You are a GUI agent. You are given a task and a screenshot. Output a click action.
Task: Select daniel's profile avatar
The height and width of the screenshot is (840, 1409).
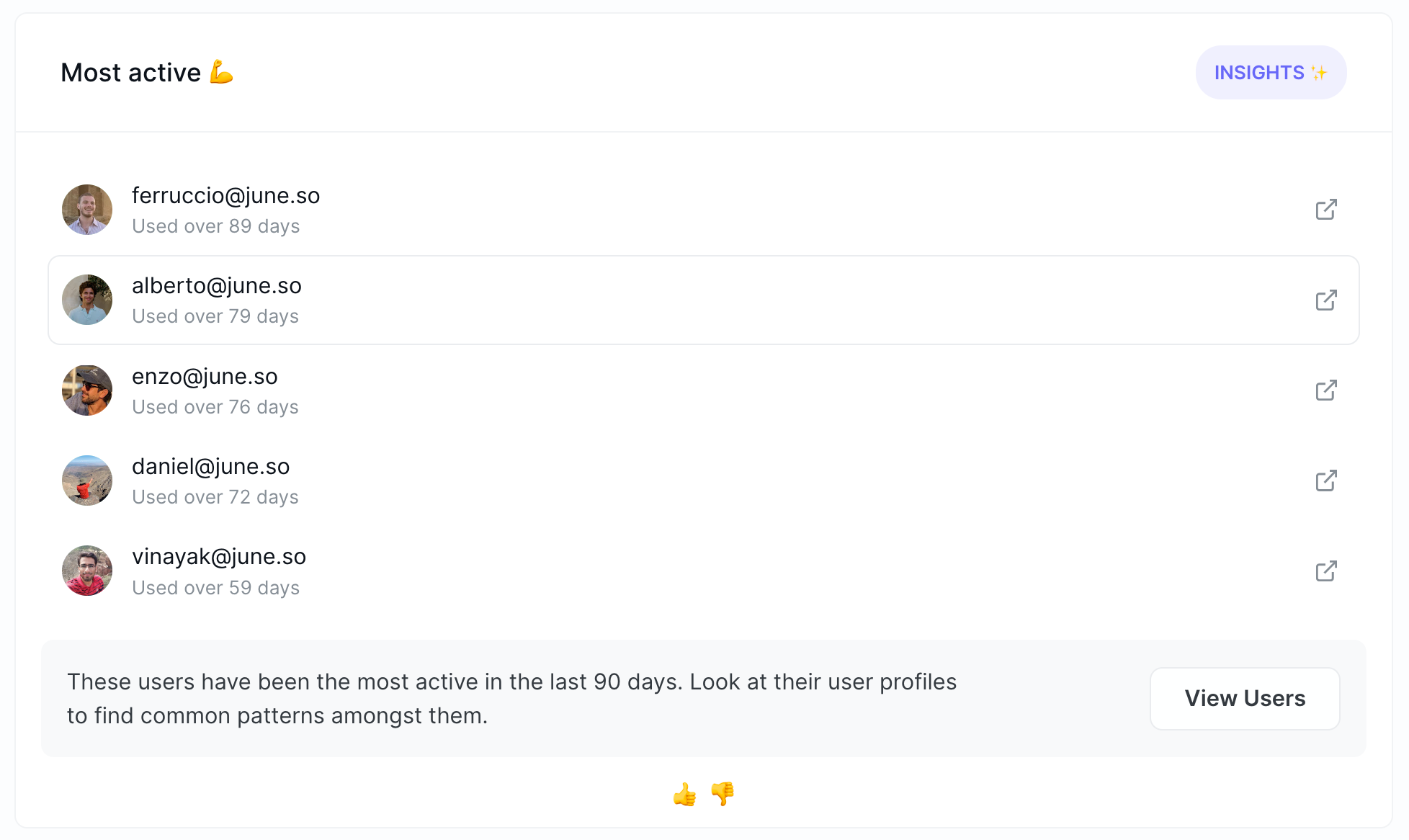pyautogui.click(x=87, y=481)
